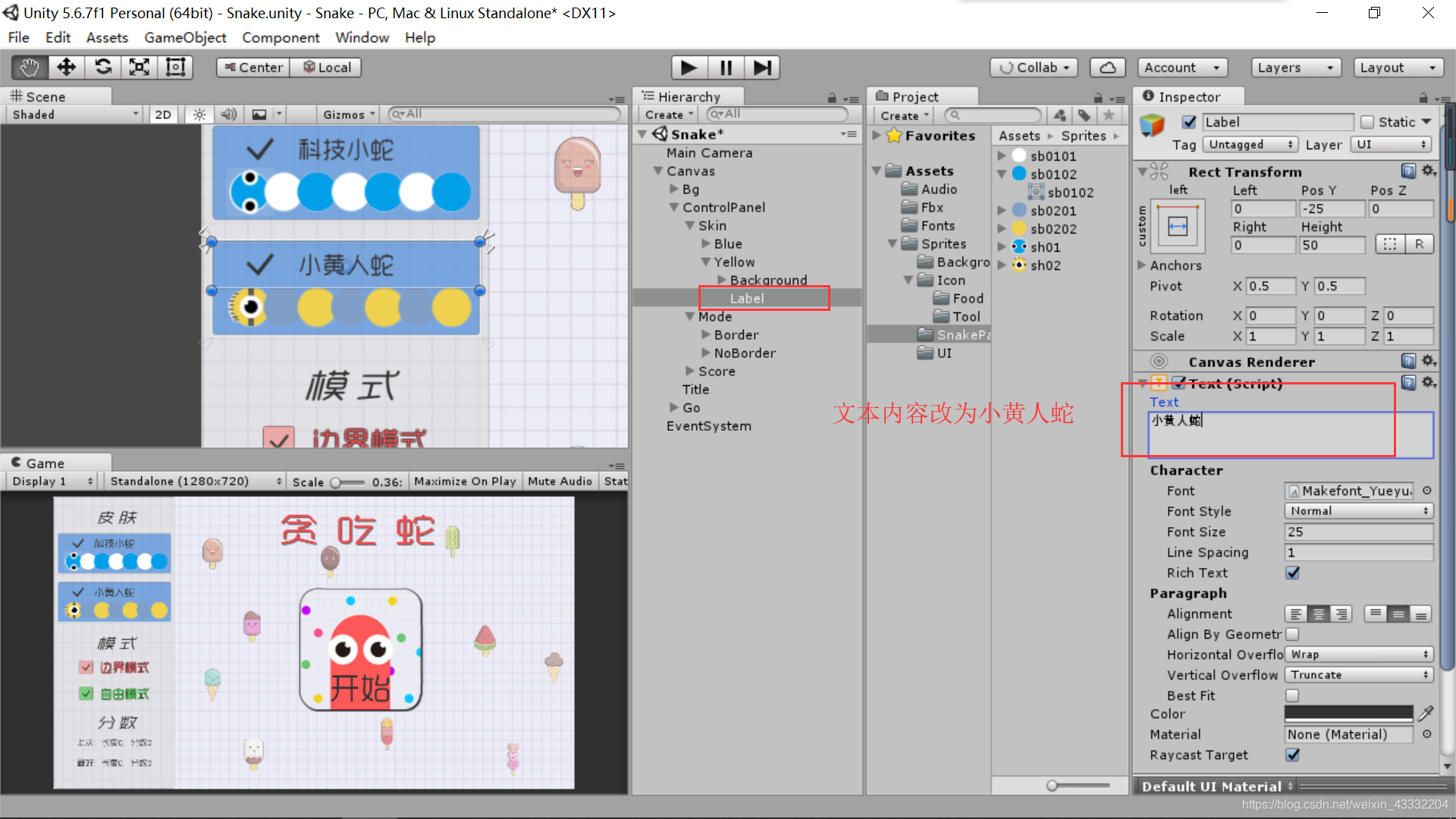
Task: Open the cloud services icon
Action: pos(1107,67)
